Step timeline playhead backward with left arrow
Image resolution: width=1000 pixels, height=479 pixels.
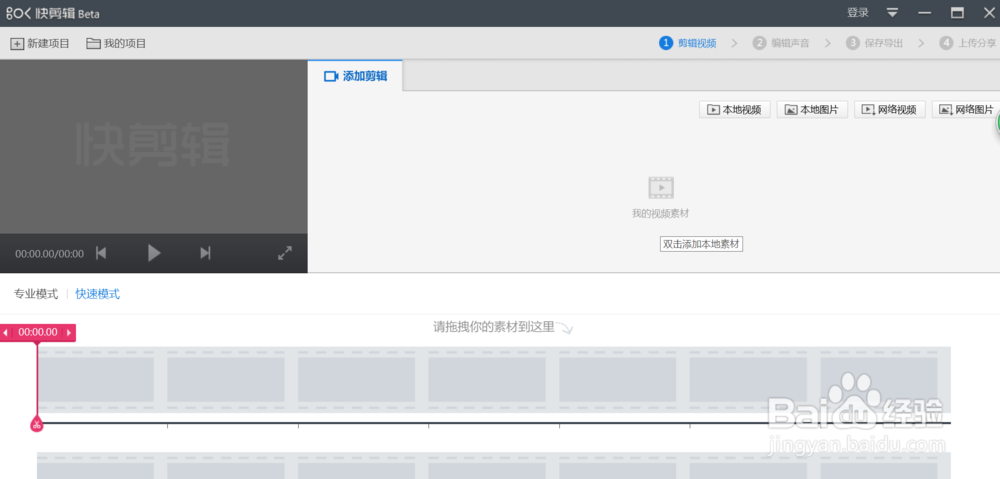click(6, 332)
